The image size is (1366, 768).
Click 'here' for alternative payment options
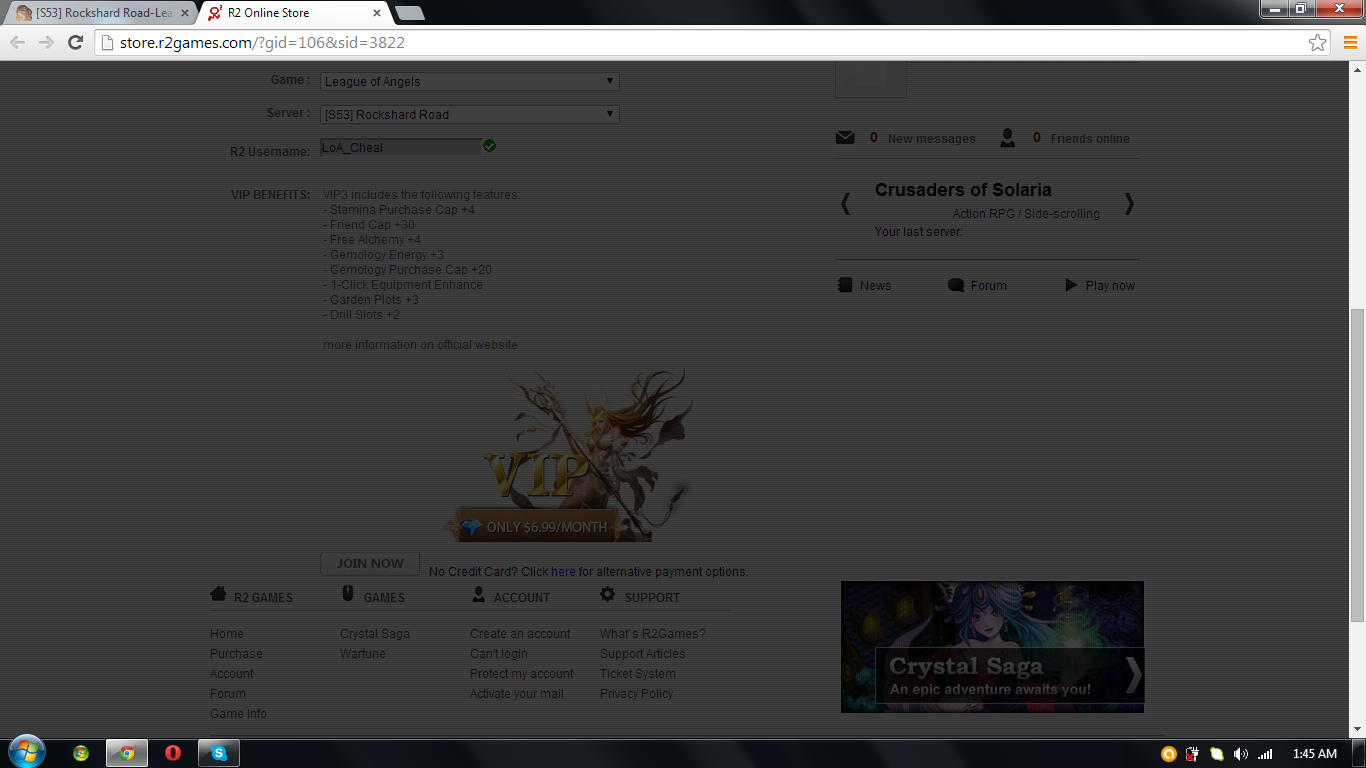point(563,572)
